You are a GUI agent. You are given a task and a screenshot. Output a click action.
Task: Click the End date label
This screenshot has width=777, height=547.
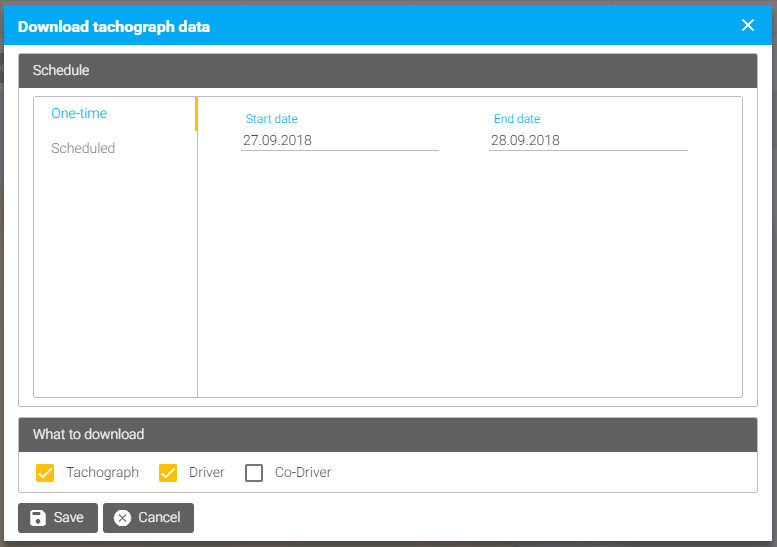coord(517,119)
